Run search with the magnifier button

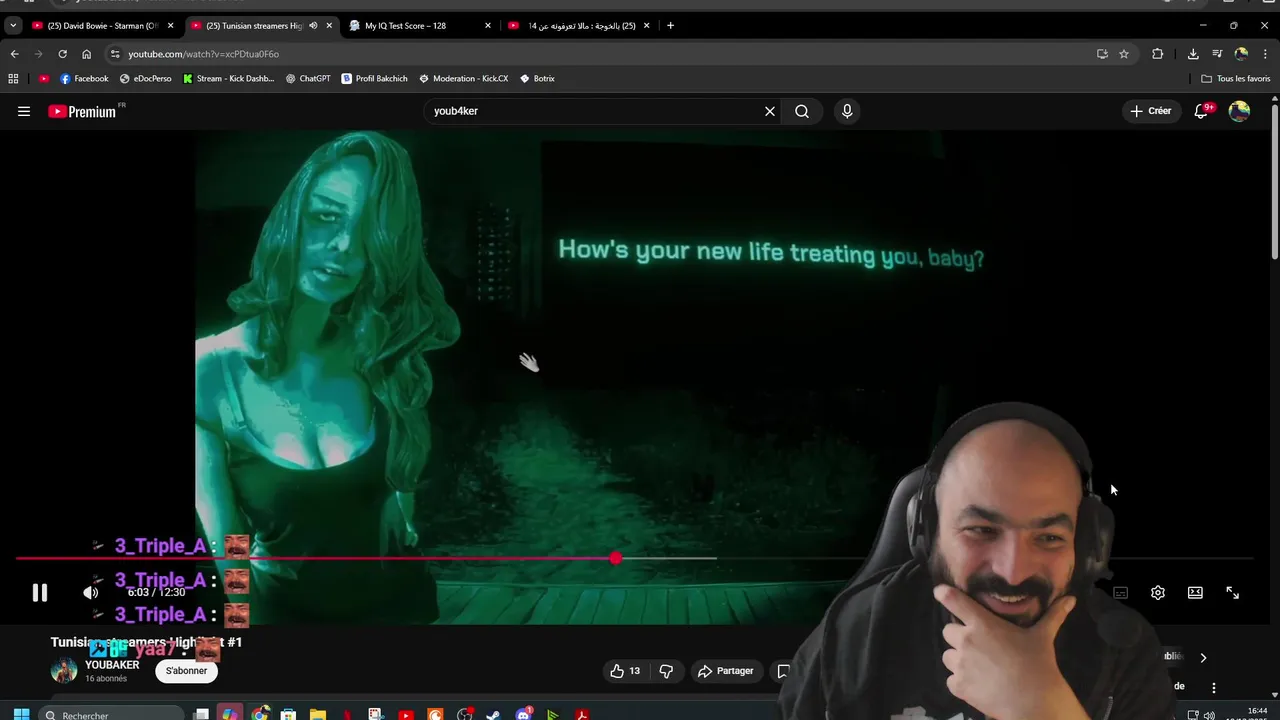[802, 111]
